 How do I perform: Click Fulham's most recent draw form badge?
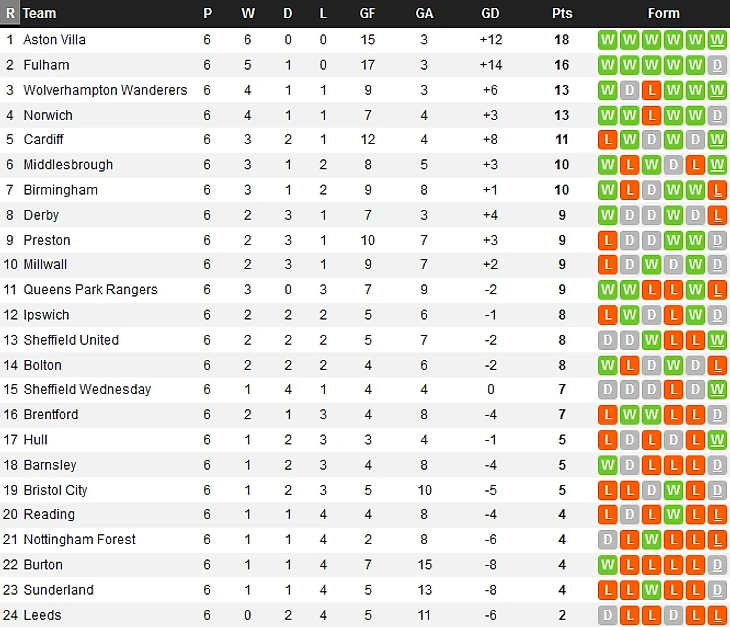click(x=717, y=65)
